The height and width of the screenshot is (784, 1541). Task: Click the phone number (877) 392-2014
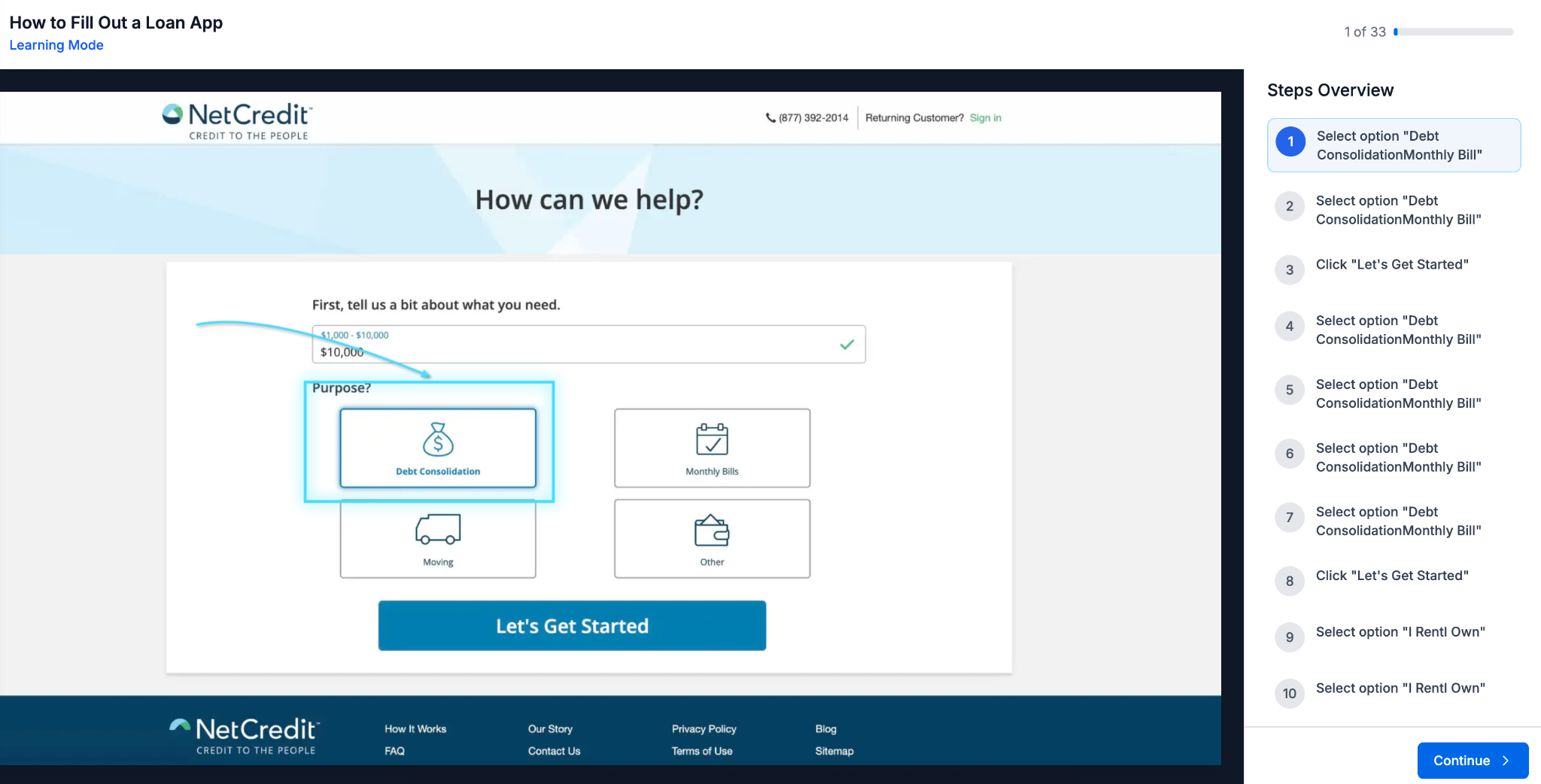click(813, 117)
